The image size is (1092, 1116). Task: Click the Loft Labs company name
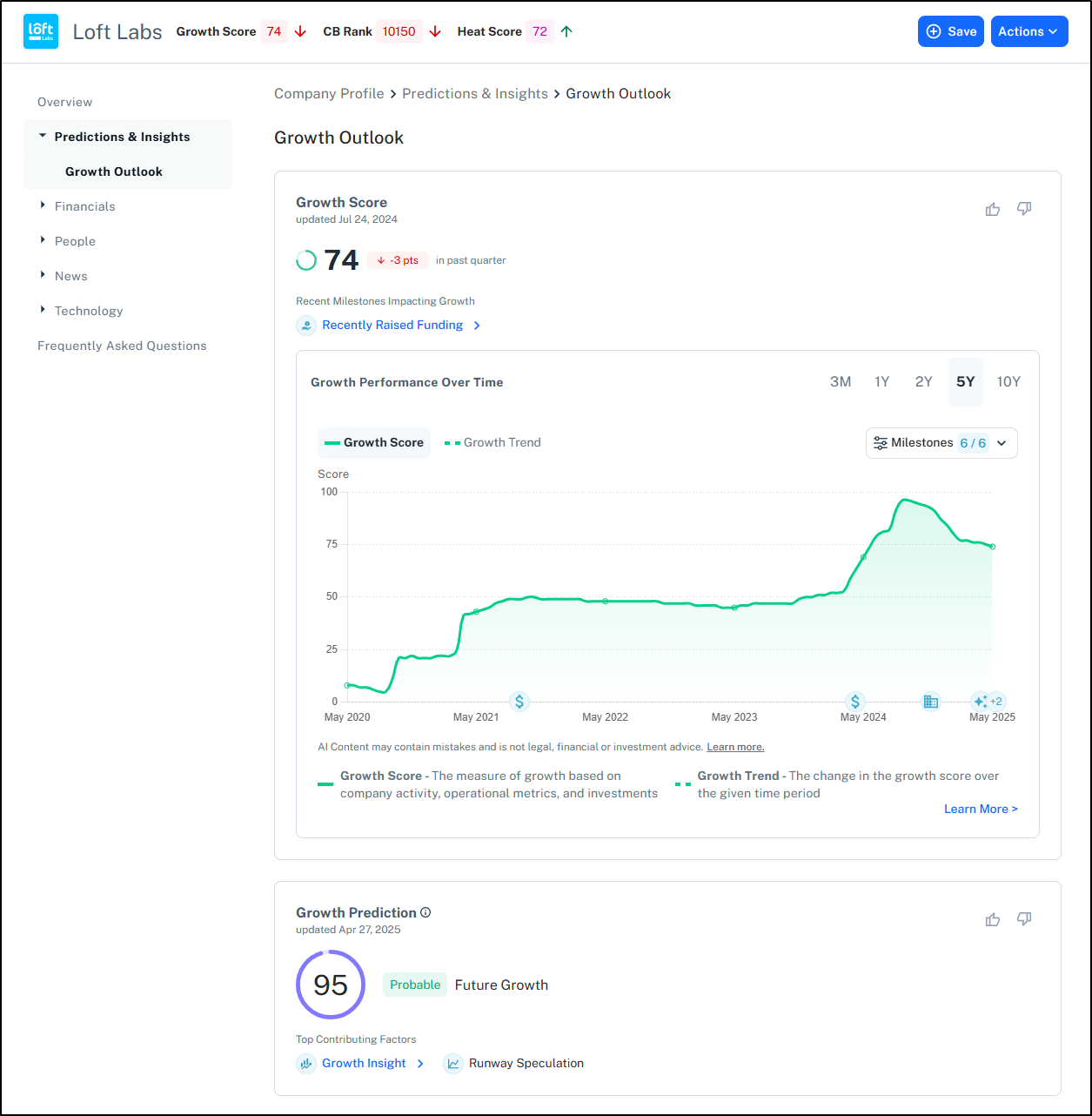click(x=117, y=32)
